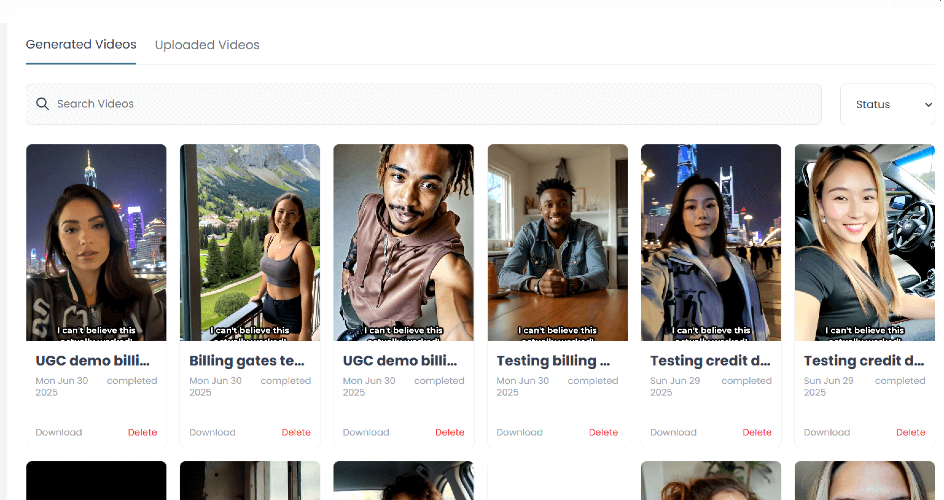Click the "Mon Jun 30 2025" date on Billing gates card
This screenshot has height=500, width=944.
pyautogui.click(x=215, y=386)
